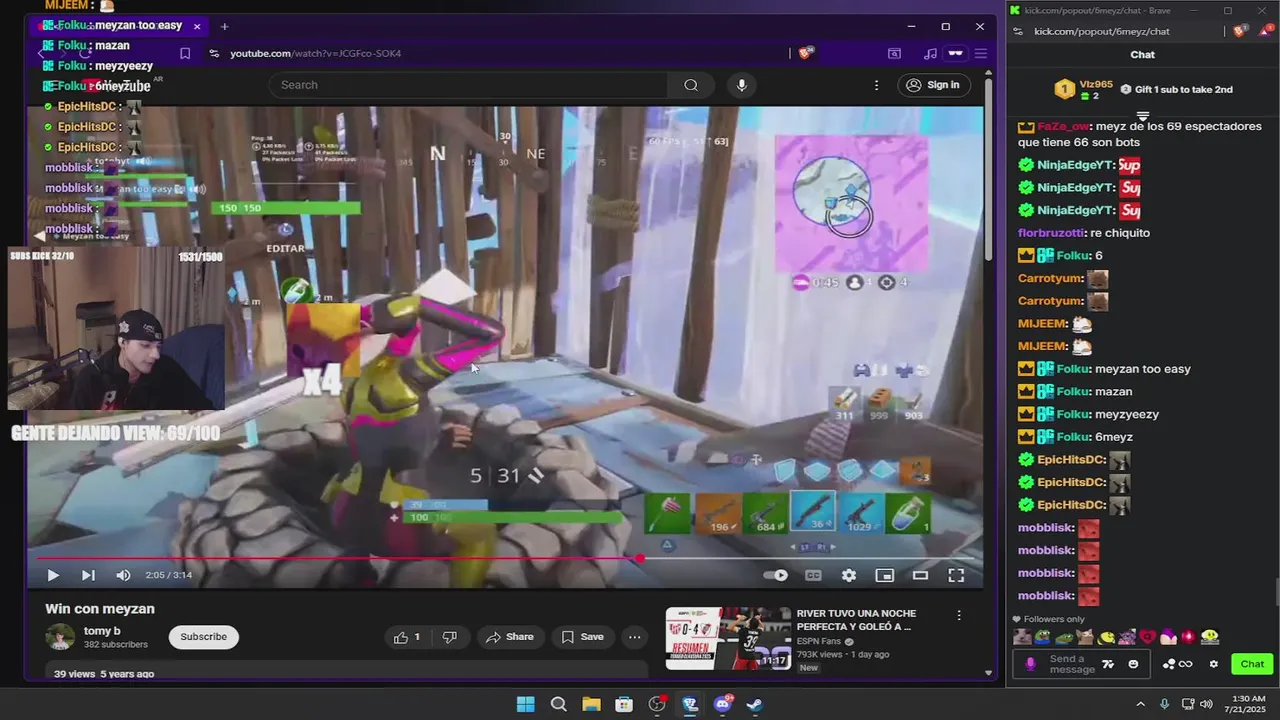Image resolution: width=1280 pixels, height=720 pixels.
Task: Open Viz965 top gifter entry
Action: click(1084, 89)
